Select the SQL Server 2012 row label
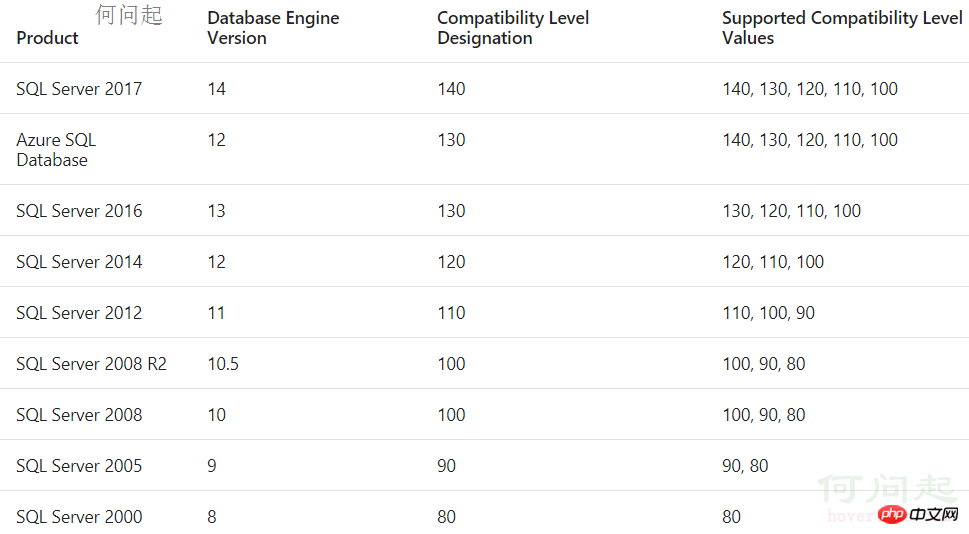 pos(79,313)
